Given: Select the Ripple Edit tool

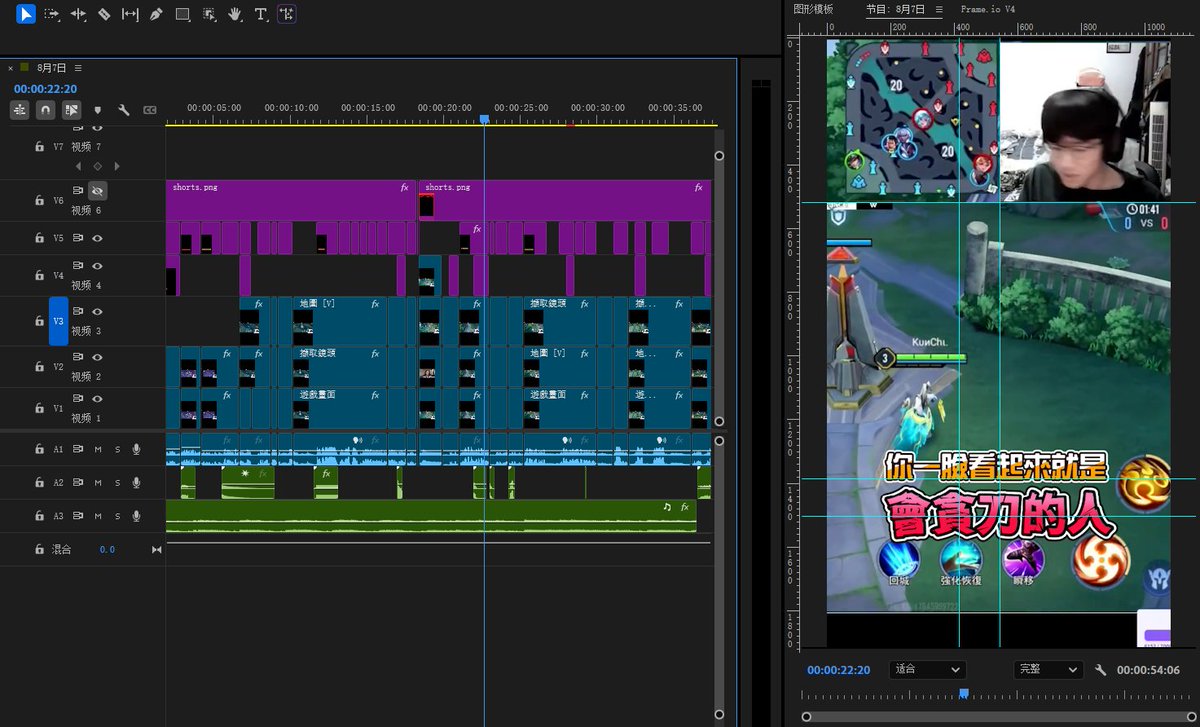Looking at the screenshot, I should [78, 14].
